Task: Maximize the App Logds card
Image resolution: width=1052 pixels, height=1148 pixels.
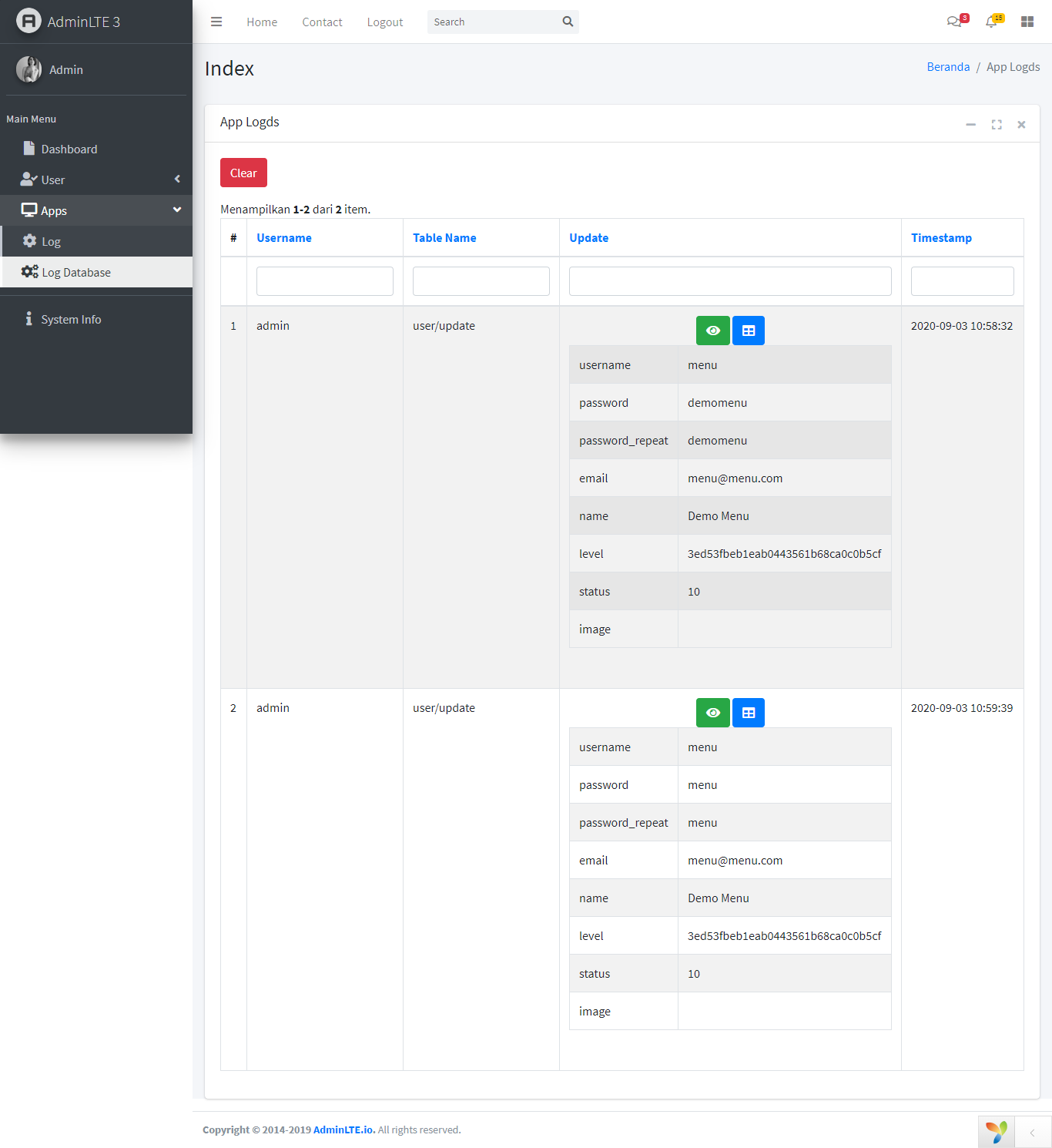Action: click(997, 125)
